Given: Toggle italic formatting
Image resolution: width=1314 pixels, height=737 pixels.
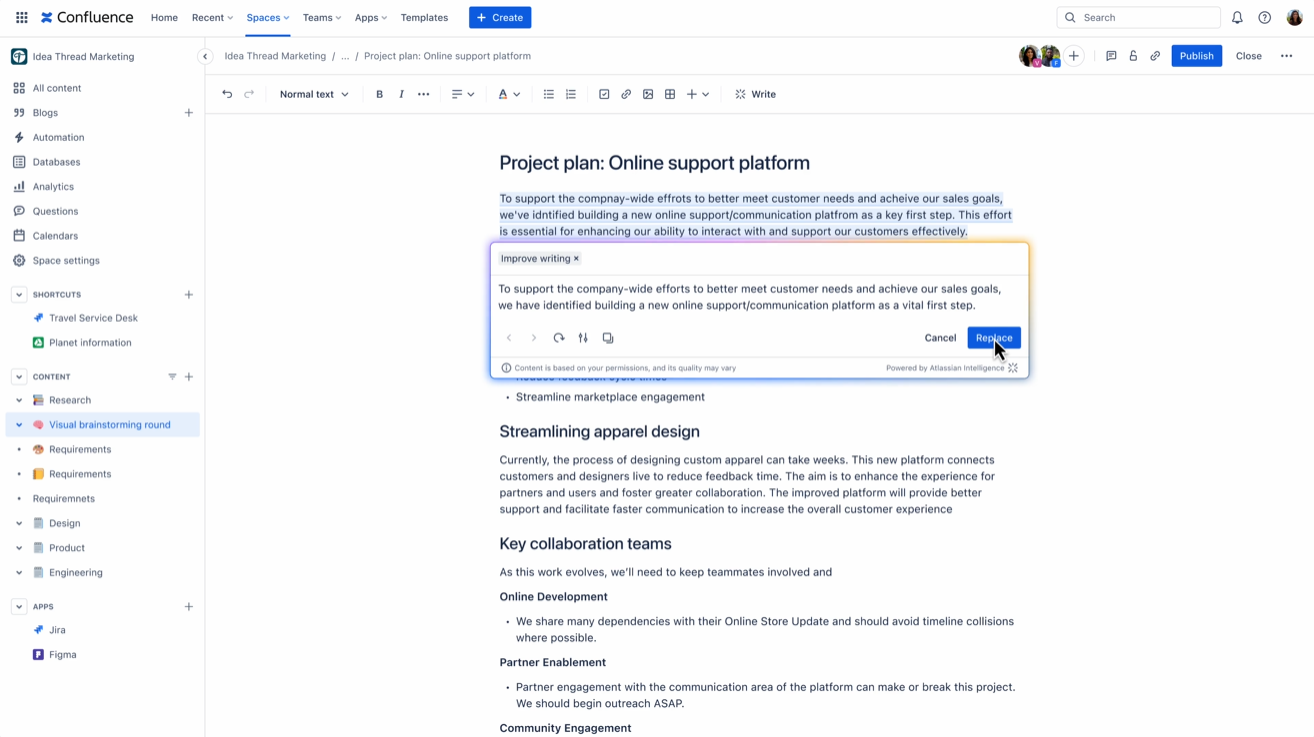Looking at the screenshot, I should [401, 94].
